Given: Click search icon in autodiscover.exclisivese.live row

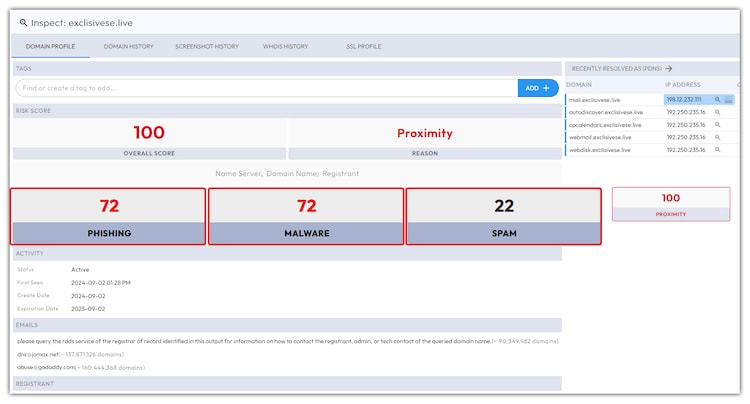Looking at the screenshot, I should coord(717,112).
